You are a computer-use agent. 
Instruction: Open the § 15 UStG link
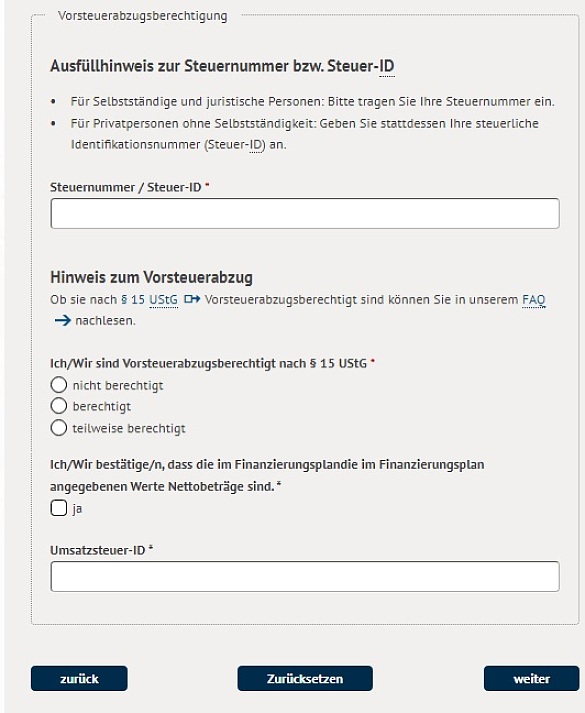point(149,300)
